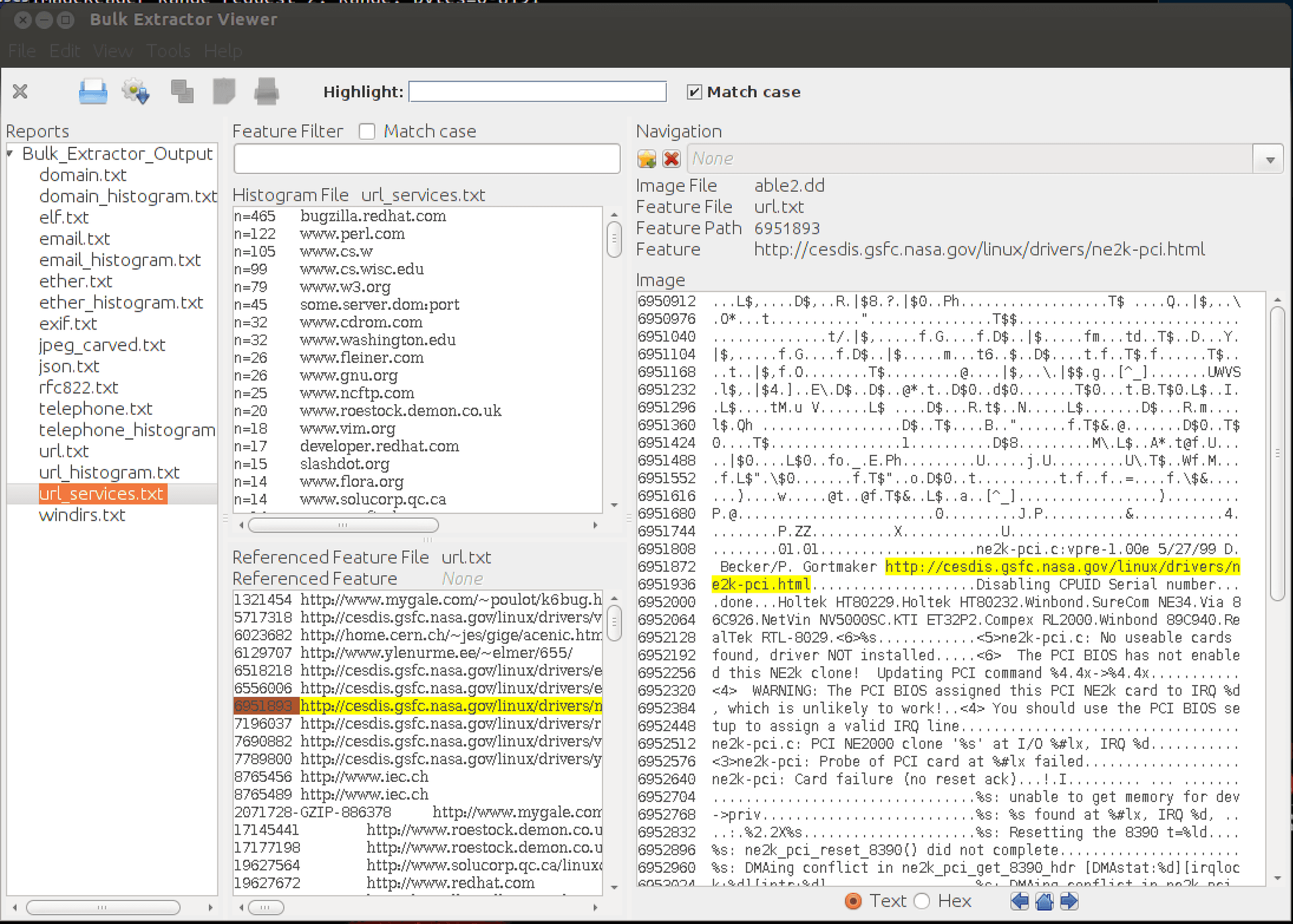Go to next image page with right arrow

1069,901
